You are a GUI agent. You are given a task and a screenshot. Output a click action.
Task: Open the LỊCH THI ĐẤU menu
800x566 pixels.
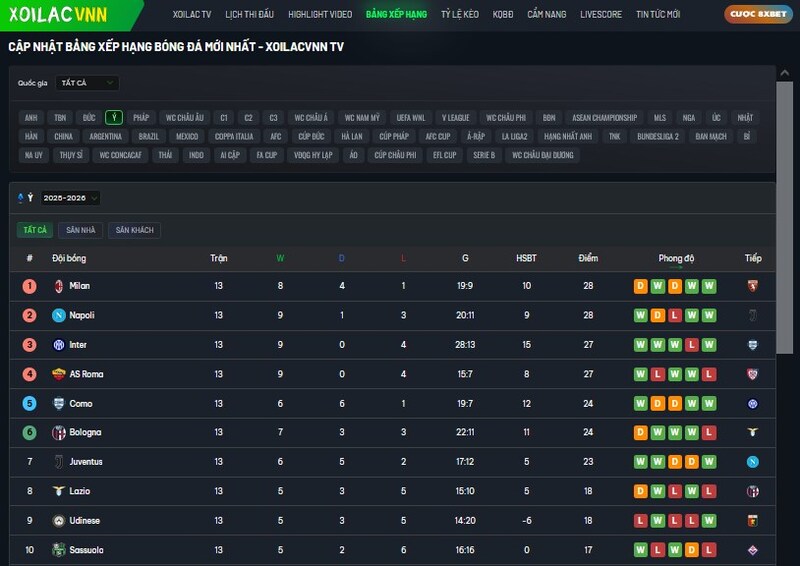(x=249, y=15)
